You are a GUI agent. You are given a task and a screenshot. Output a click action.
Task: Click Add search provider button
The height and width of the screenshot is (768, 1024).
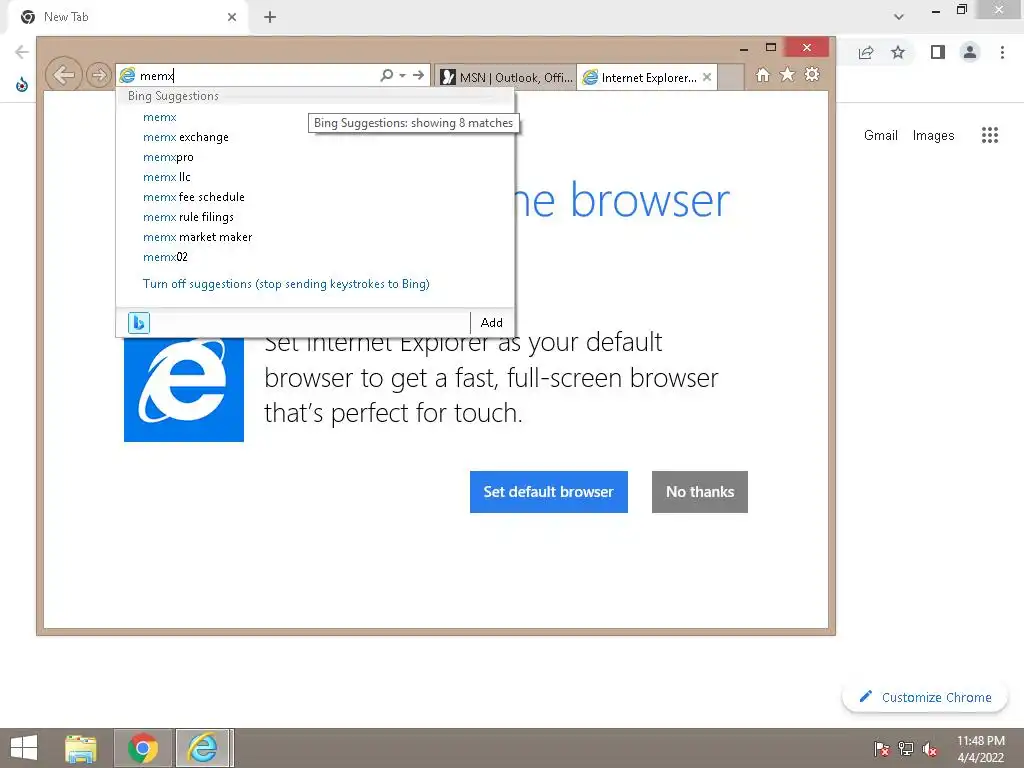[492, 323]
